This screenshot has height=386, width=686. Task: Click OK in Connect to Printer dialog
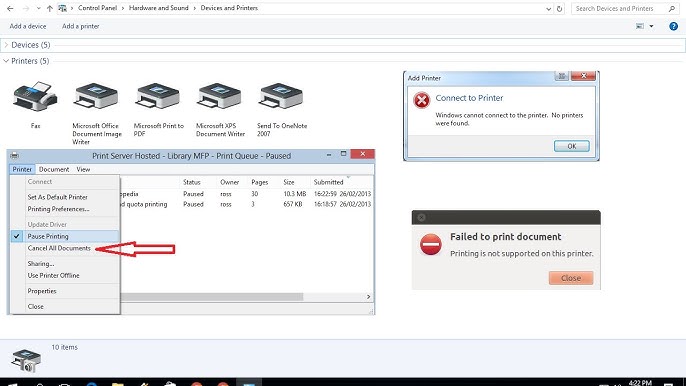click(x=571, y=146)
